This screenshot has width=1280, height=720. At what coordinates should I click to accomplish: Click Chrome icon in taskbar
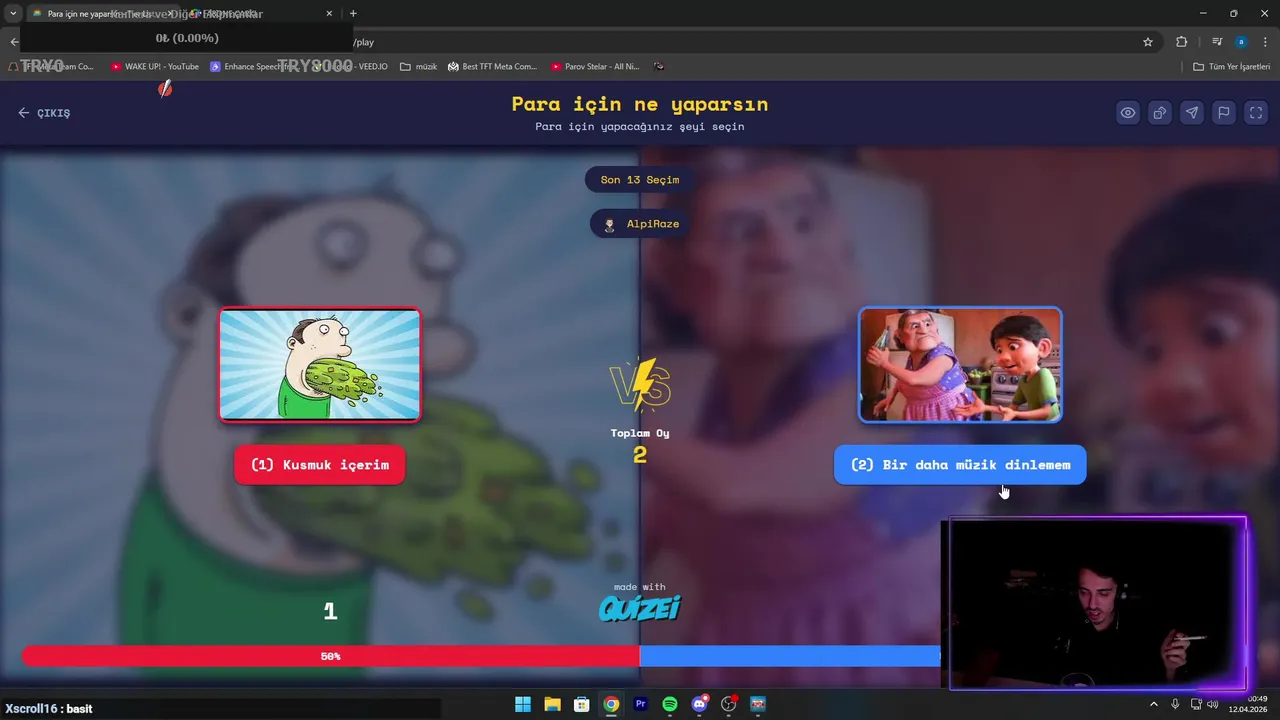click(x=611, y=704)
